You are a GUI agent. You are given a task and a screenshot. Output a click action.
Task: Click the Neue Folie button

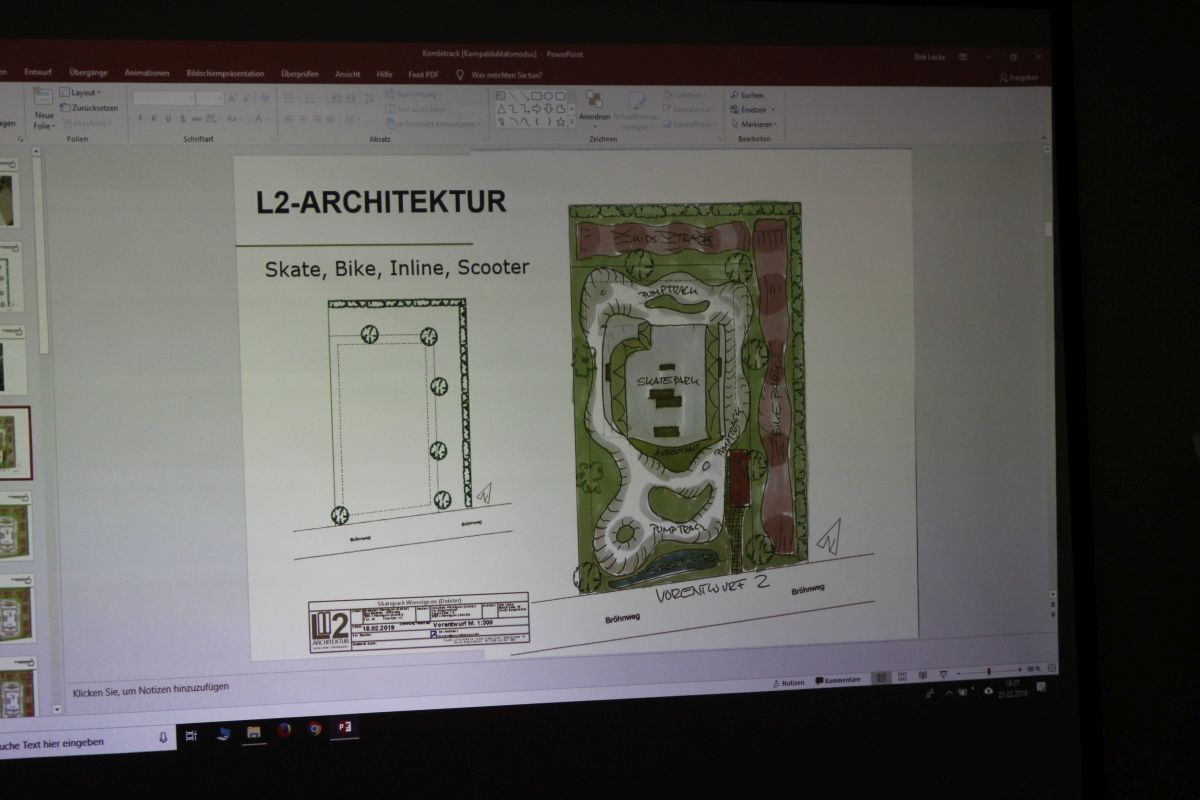point(43,109)
